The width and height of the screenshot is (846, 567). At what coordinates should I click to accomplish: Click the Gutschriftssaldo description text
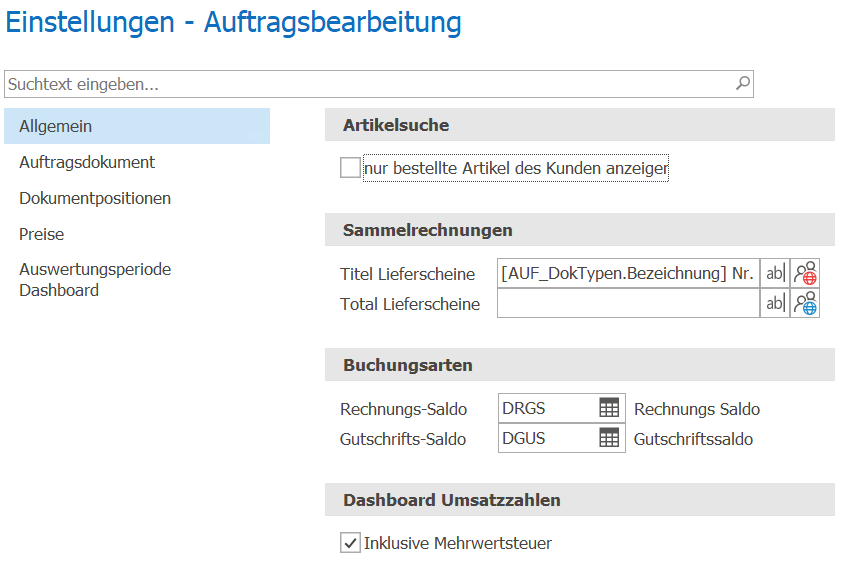pos(693,440)
